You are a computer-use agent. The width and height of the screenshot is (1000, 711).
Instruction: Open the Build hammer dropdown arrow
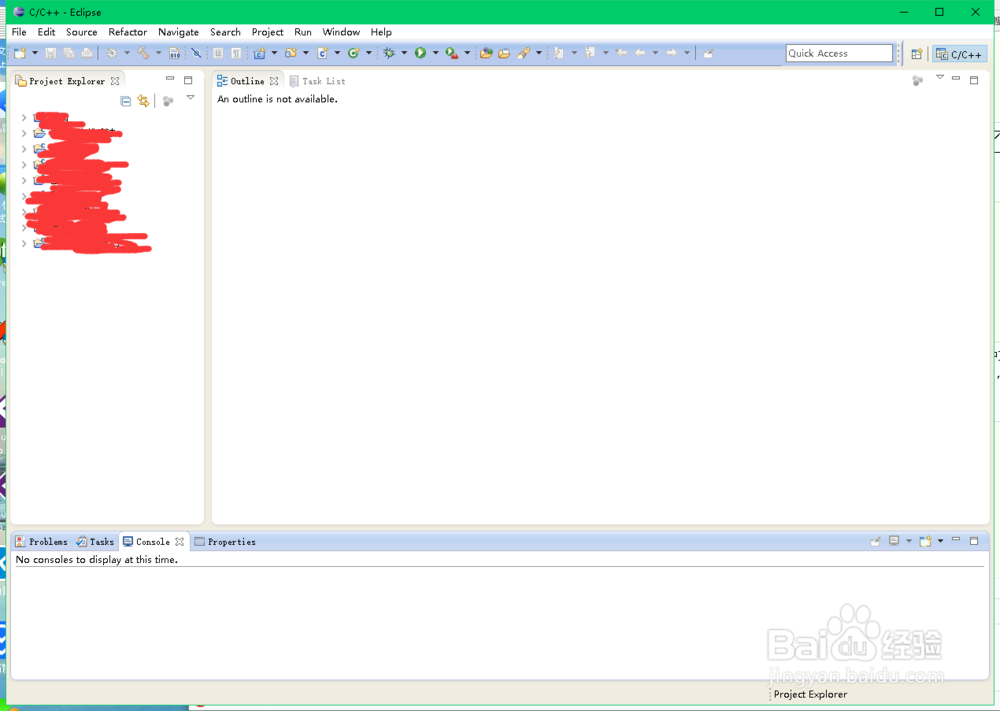158,53
